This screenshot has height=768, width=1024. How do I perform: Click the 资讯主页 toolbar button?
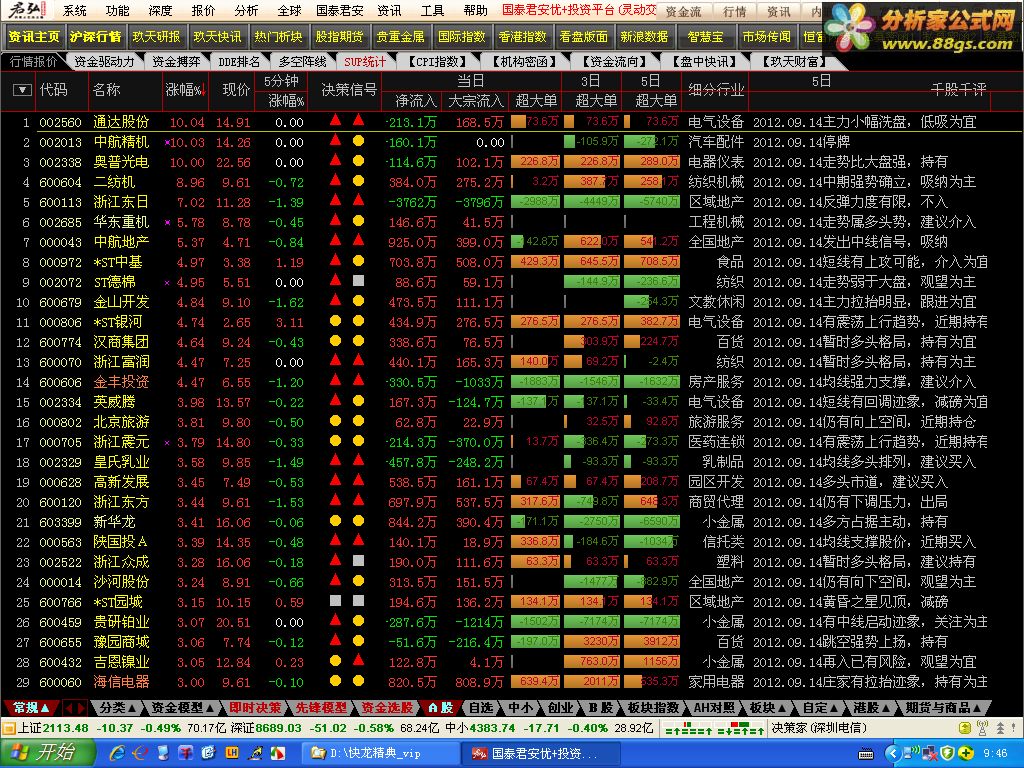33,37
